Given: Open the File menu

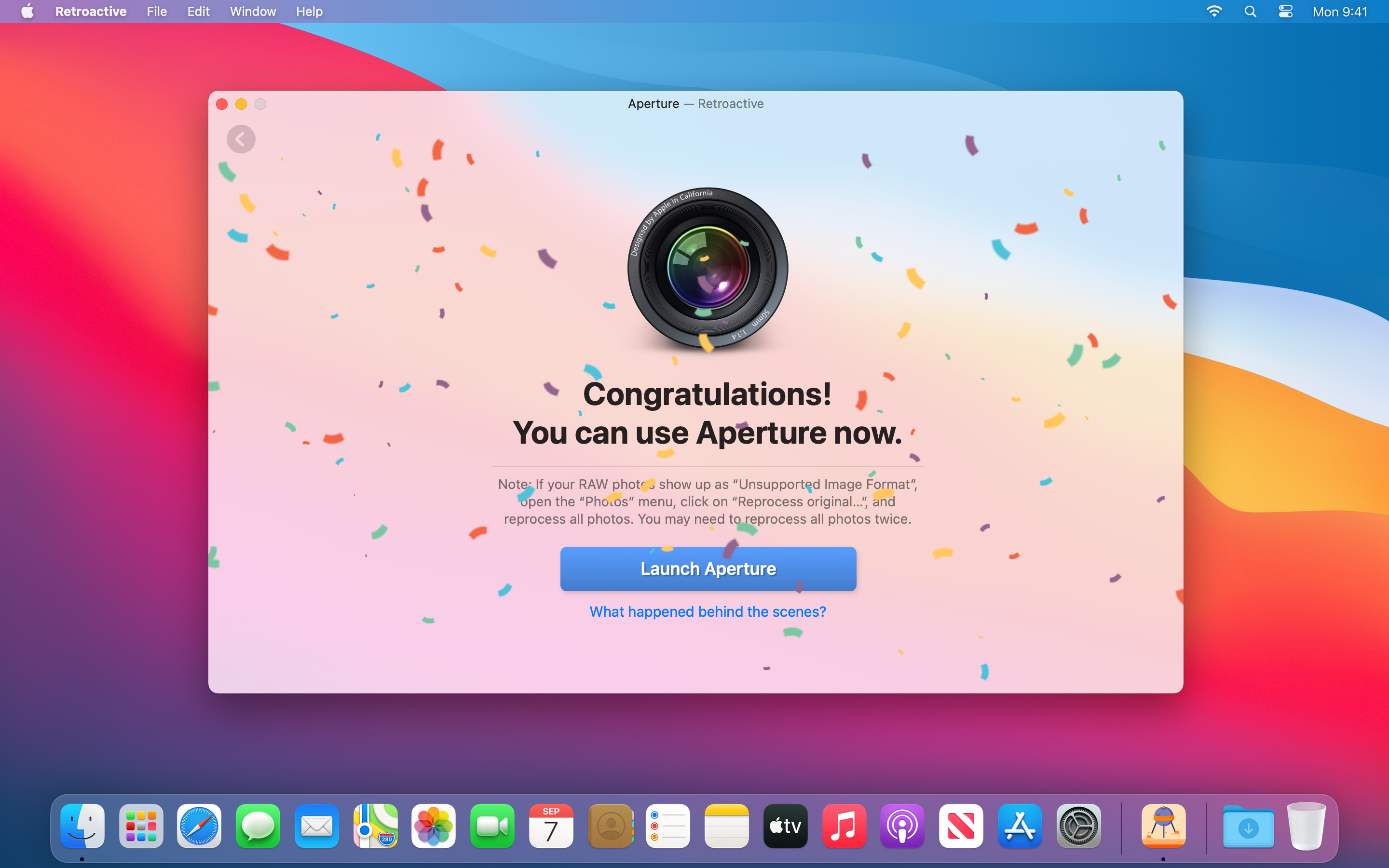Looking at the screenshot, I should pyautogui.click(x=156, y=12).
